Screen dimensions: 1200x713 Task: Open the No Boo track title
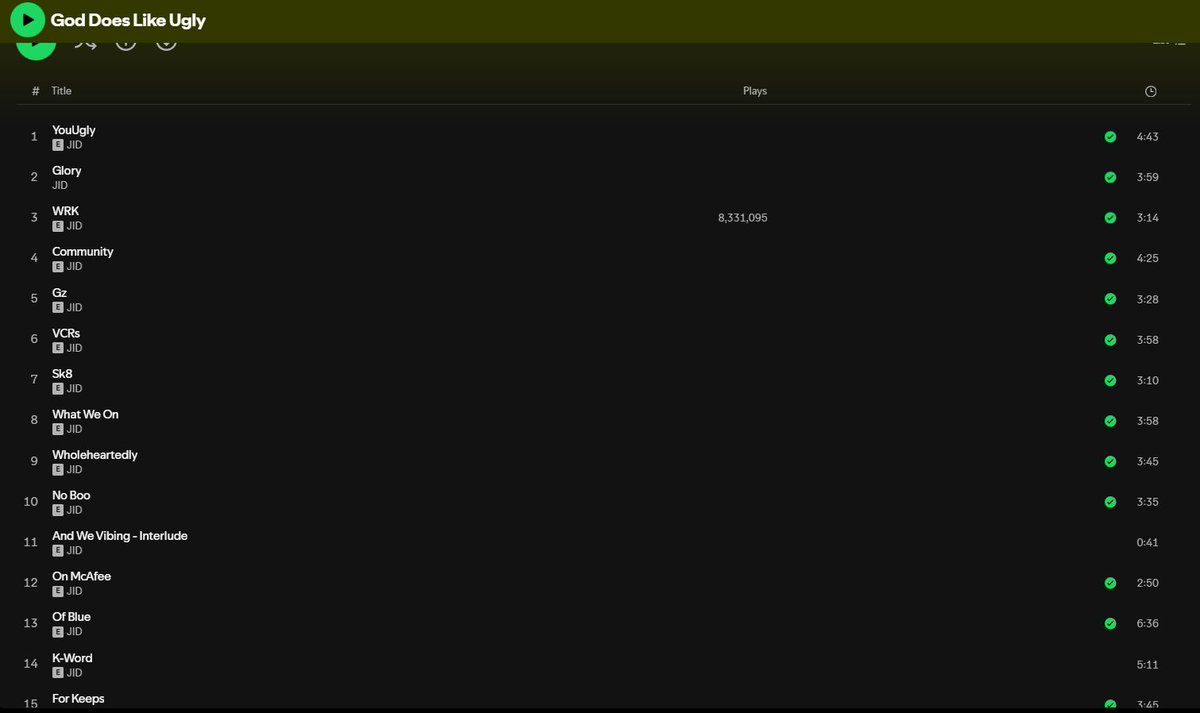click(72, 495)
